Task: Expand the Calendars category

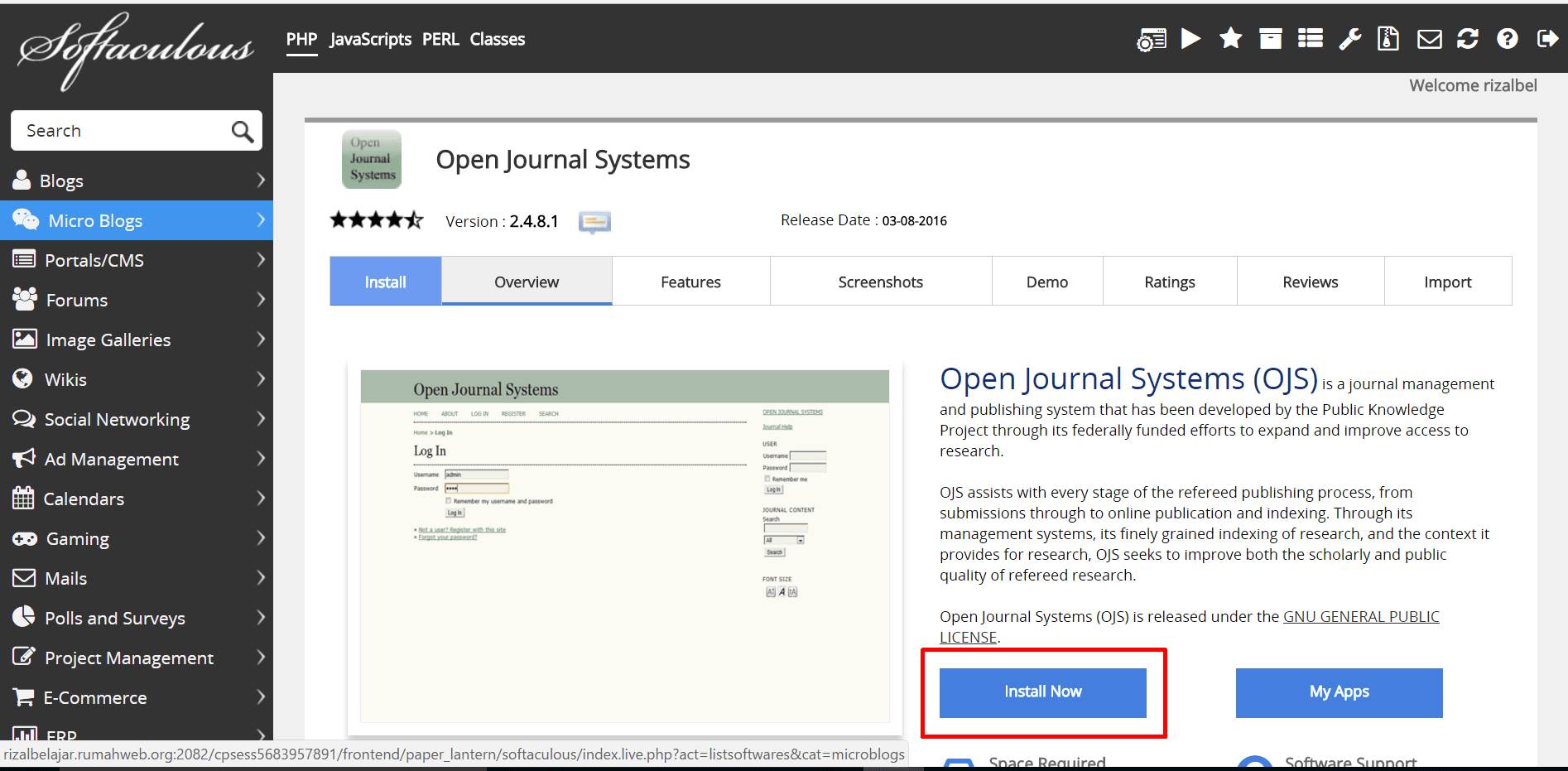Action: point(137,499)
